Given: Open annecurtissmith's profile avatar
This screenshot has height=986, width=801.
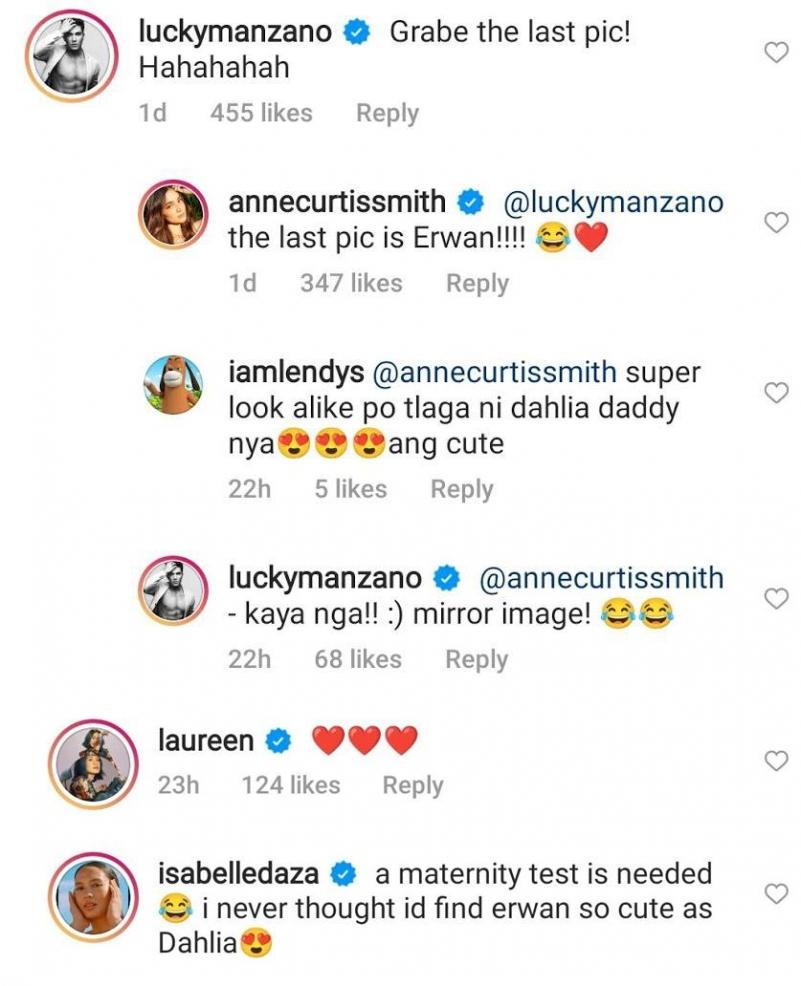Looking at the screenshot, I should 175,215.
